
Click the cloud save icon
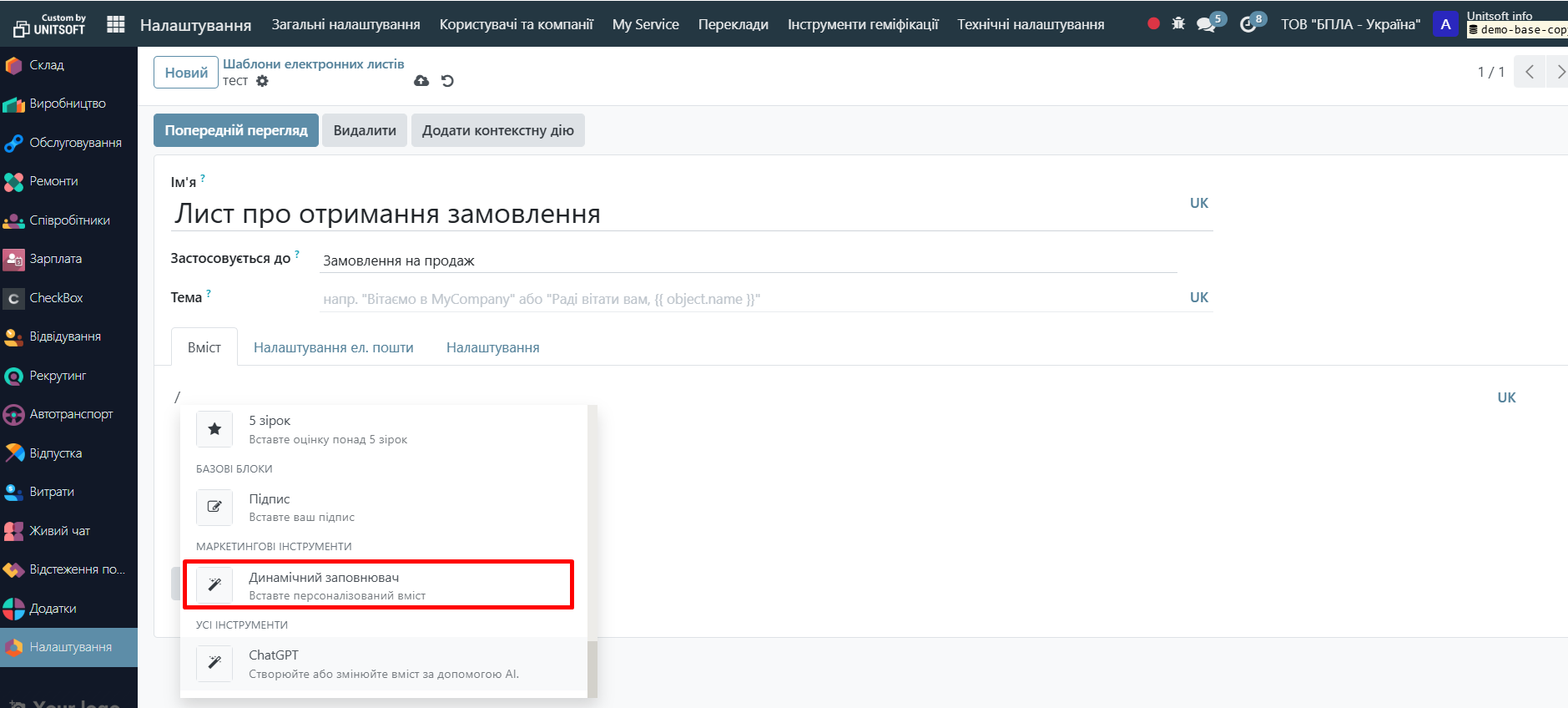pyautogui.click(x=421, y=81)
